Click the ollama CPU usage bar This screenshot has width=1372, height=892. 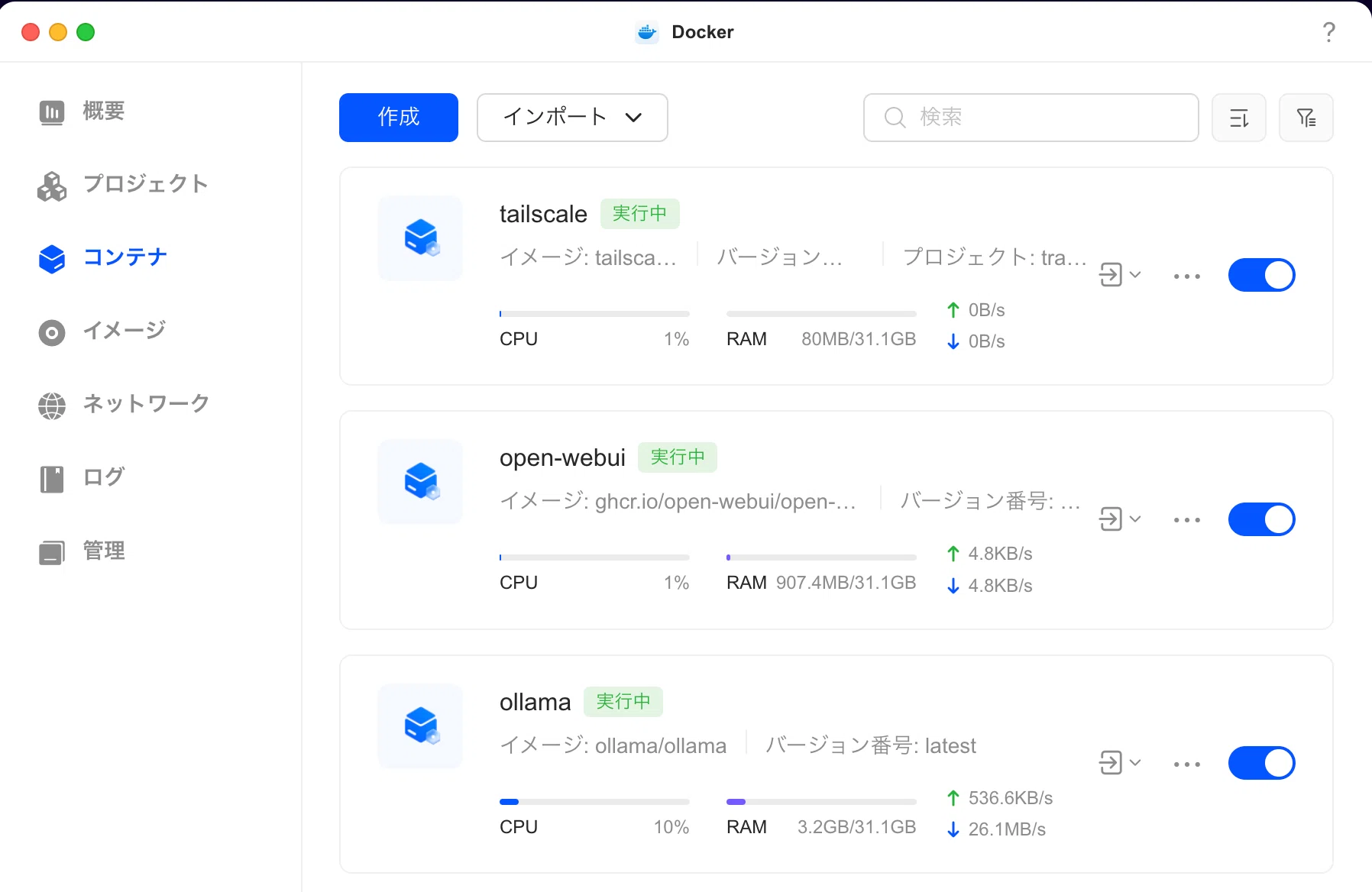tap(594, 802)
